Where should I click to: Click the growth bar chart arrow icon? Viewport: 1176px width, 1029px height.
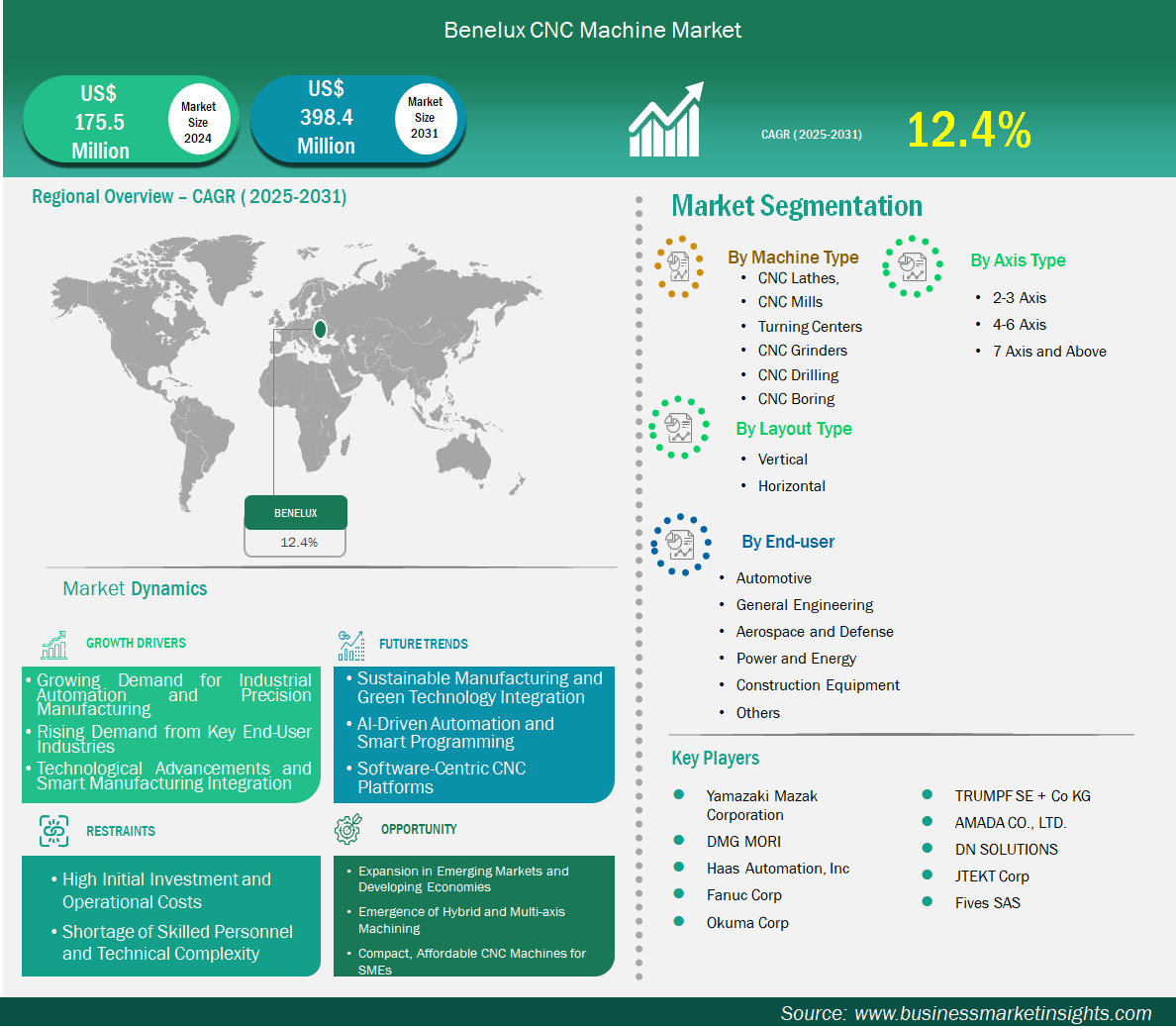coord(665,121)
